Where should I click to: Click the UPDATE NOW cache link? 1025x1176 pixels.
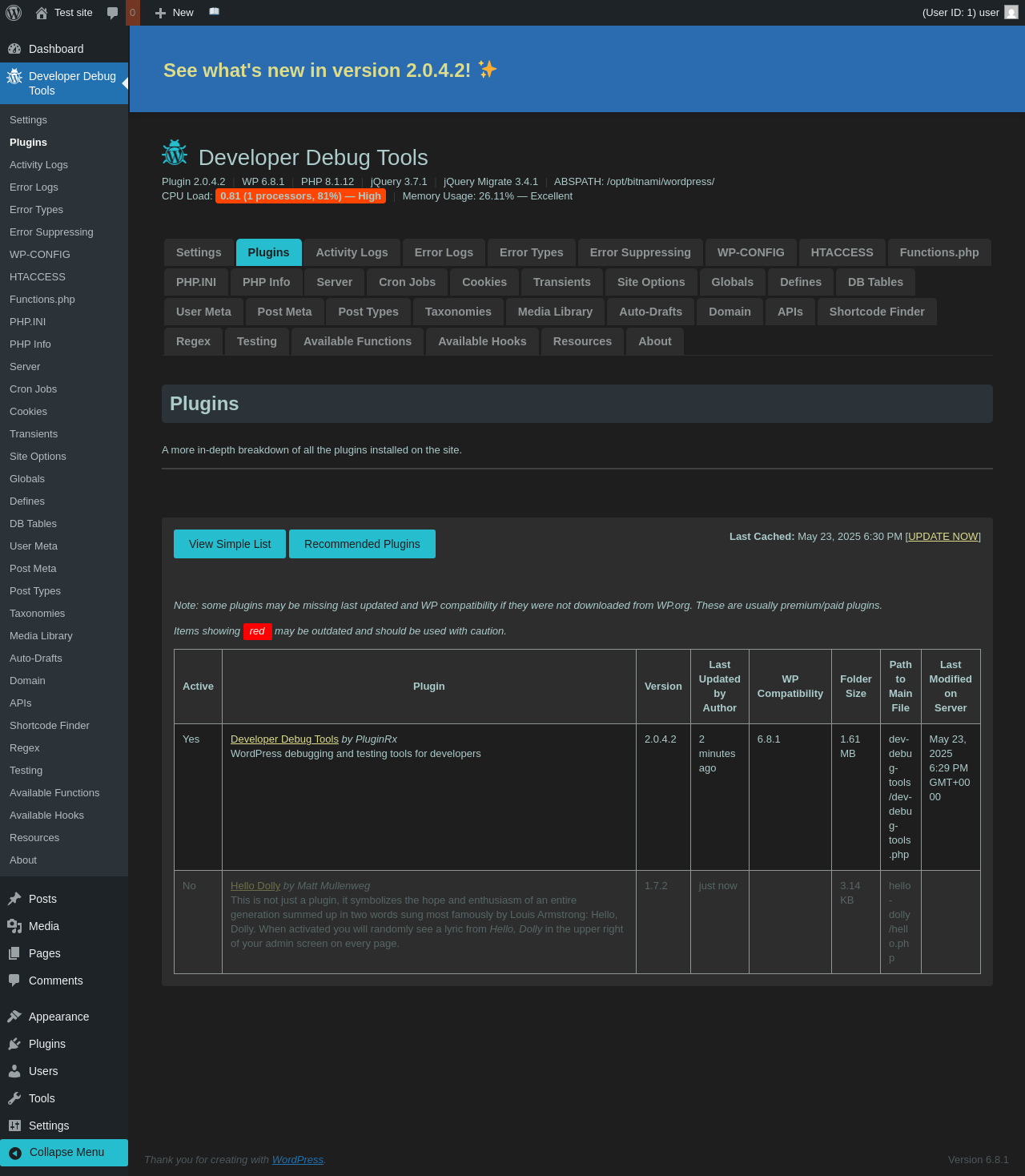click(943, 537)
